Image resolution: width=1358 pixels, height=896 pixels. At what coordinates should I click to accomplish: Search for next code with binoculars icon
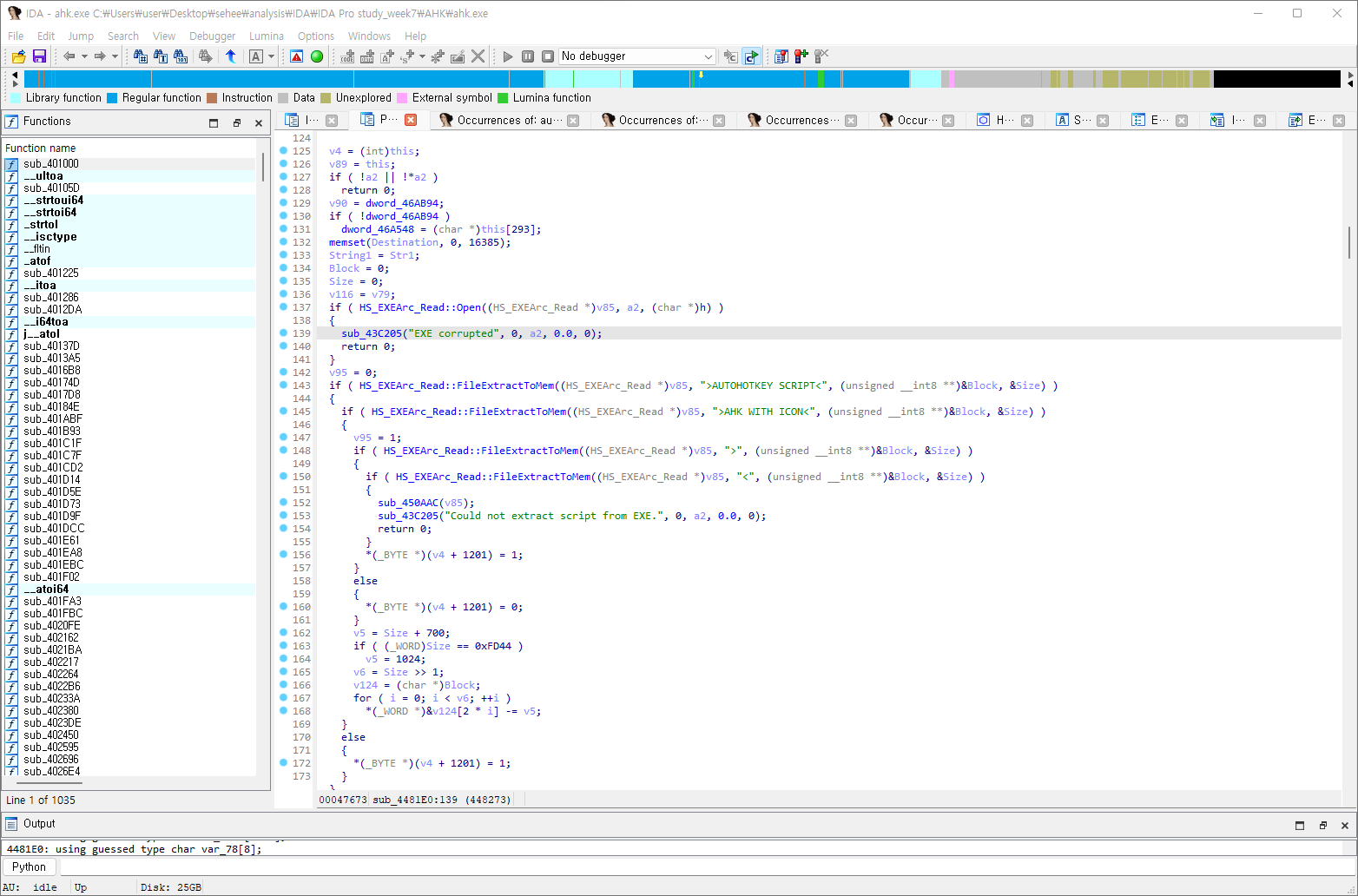click(140, 56)
